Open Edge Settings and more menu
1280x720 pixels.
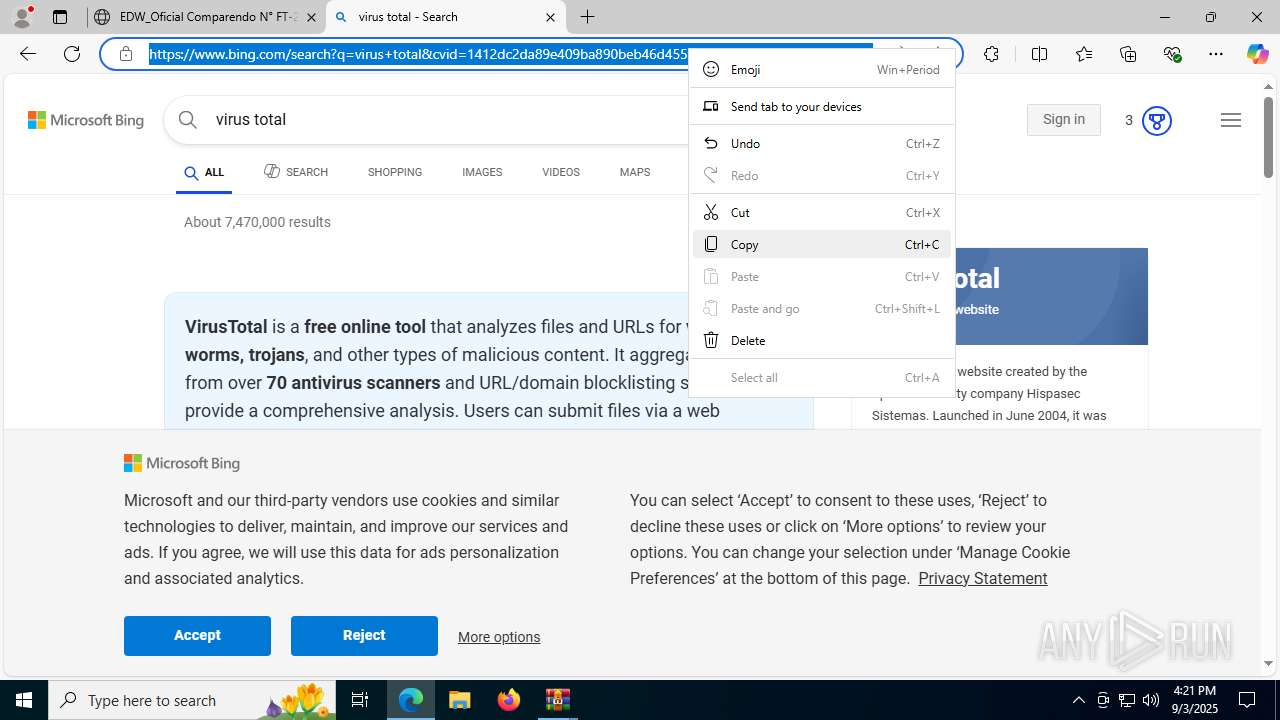(1216, 54)
